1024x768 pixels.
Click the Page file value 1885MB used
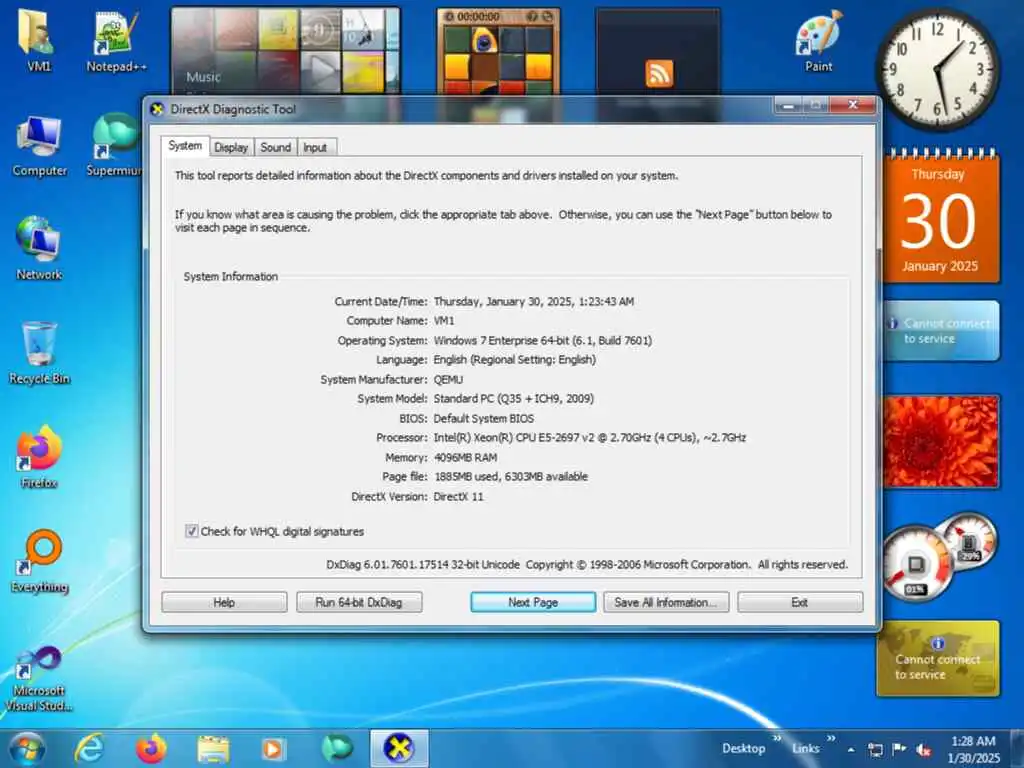[511, 477]
